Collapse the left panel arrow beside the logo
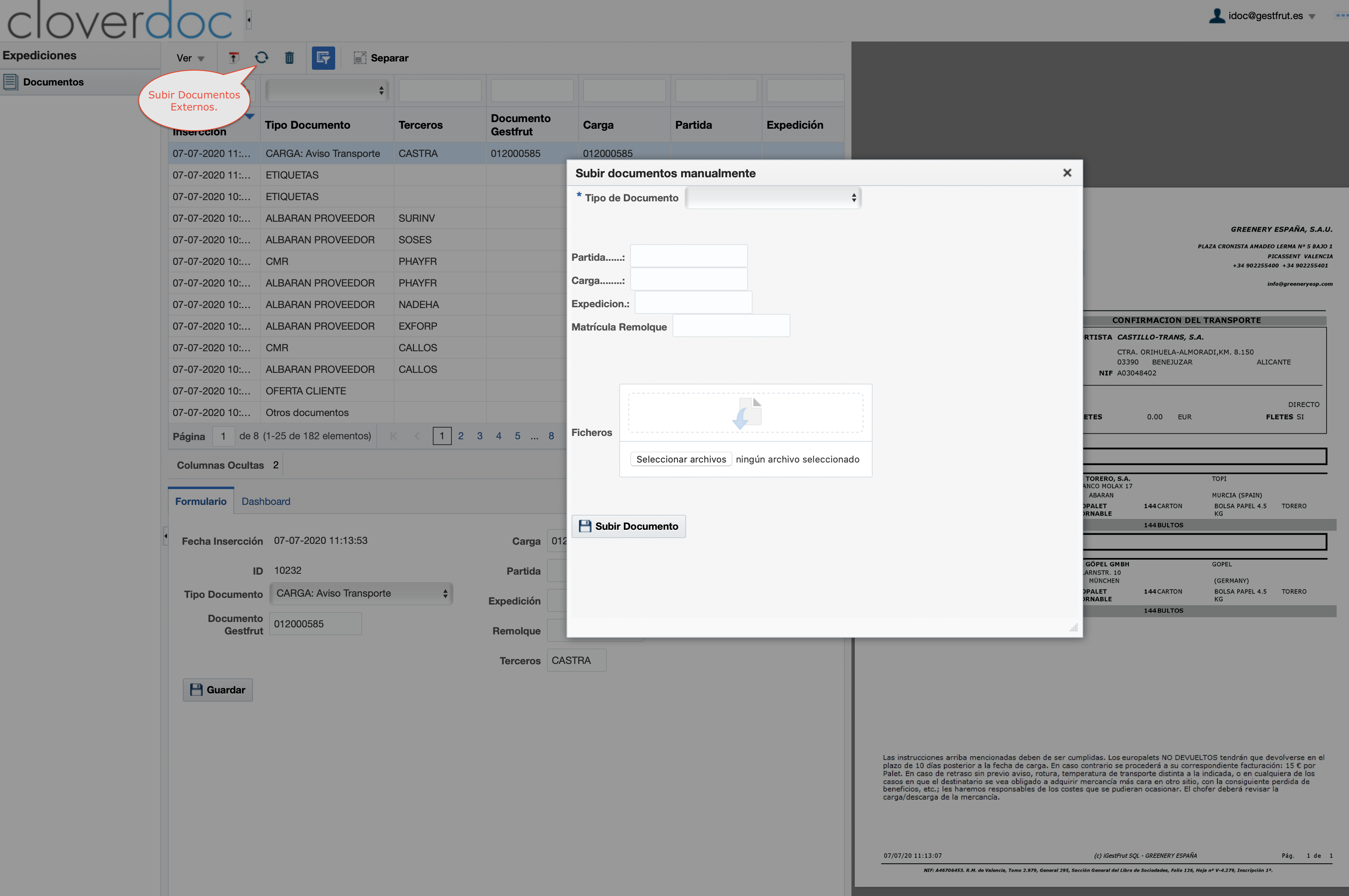 (x=249, y=20)
